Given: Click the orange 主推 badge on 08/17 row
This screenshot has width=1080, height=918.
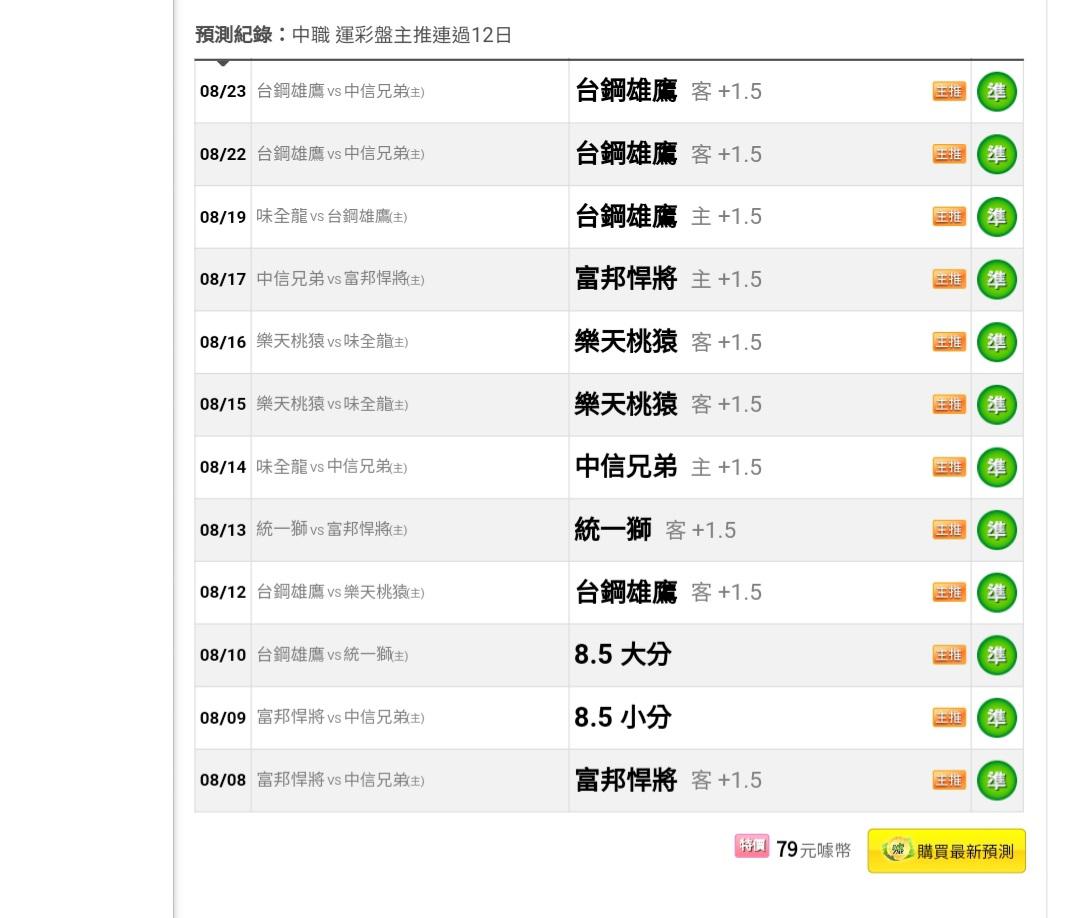Looking at the screenshot, I should (949, 280).
